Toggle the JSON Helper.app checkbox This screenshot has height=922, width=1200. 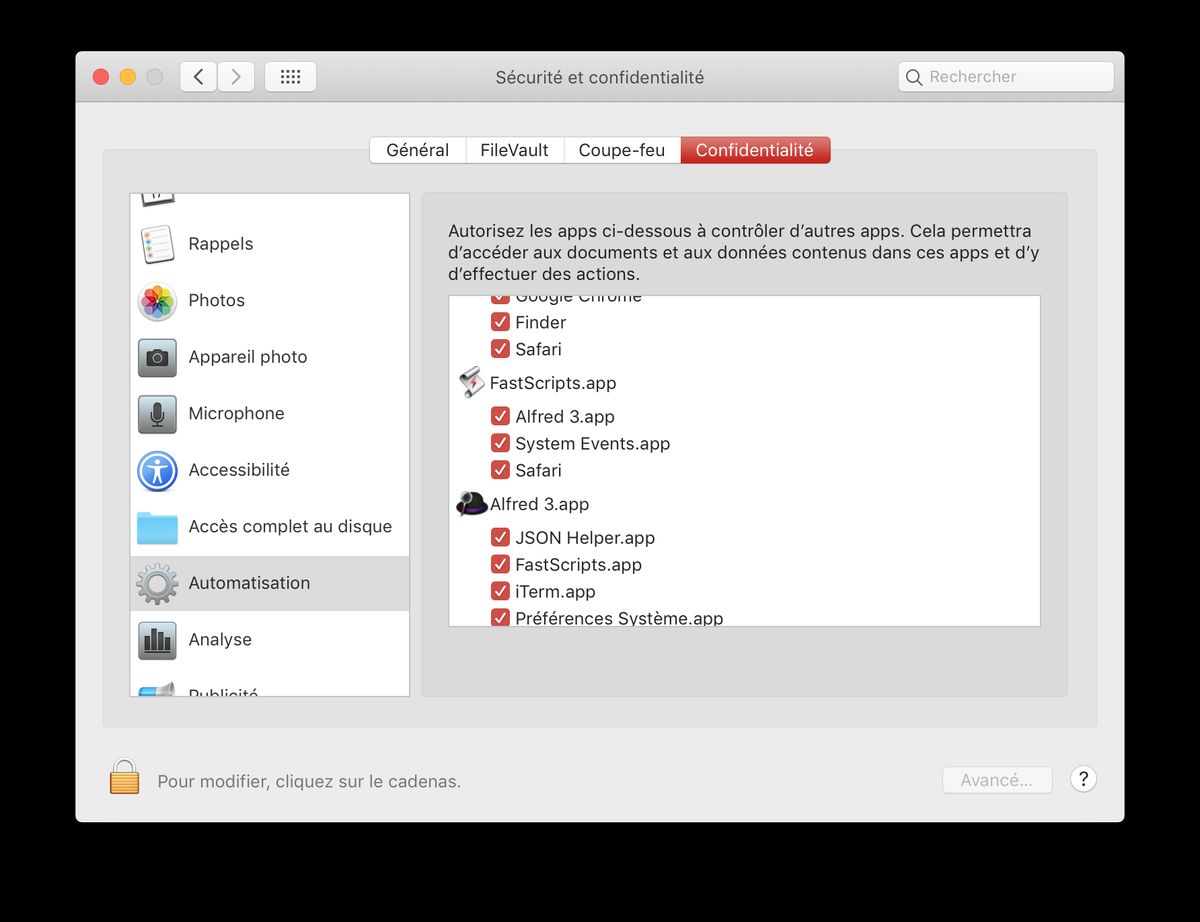[x=500, y=538]
